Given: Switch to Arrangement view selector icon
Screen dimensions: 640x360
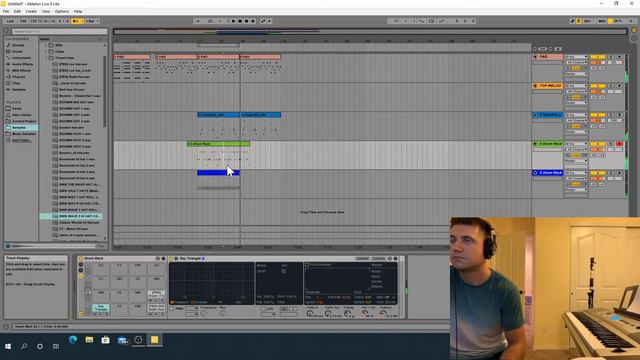Looking at the screenshot, I should [634, 30].
